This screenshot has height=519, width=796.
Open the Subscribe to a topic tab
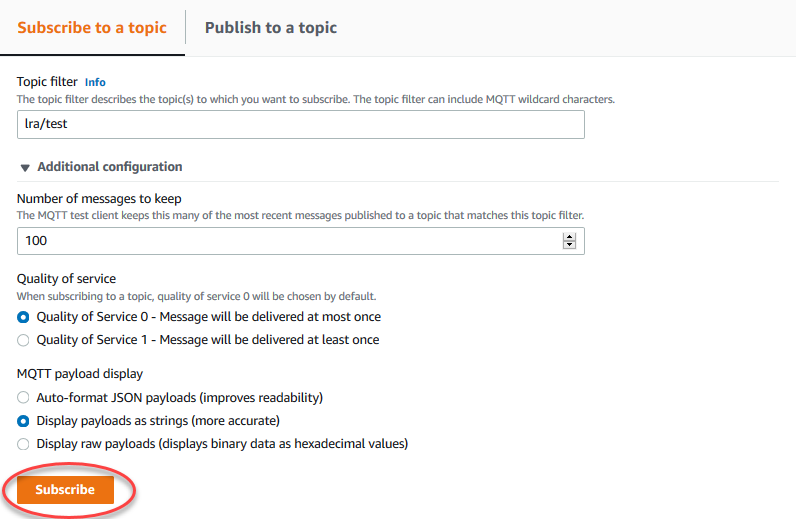(92, 28)
